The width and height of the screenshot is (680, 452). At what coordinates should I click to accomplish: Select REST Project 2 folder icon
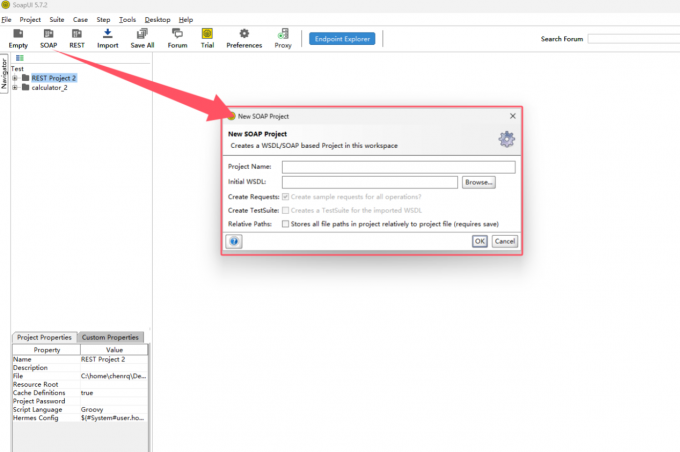(x=26, y=78)
